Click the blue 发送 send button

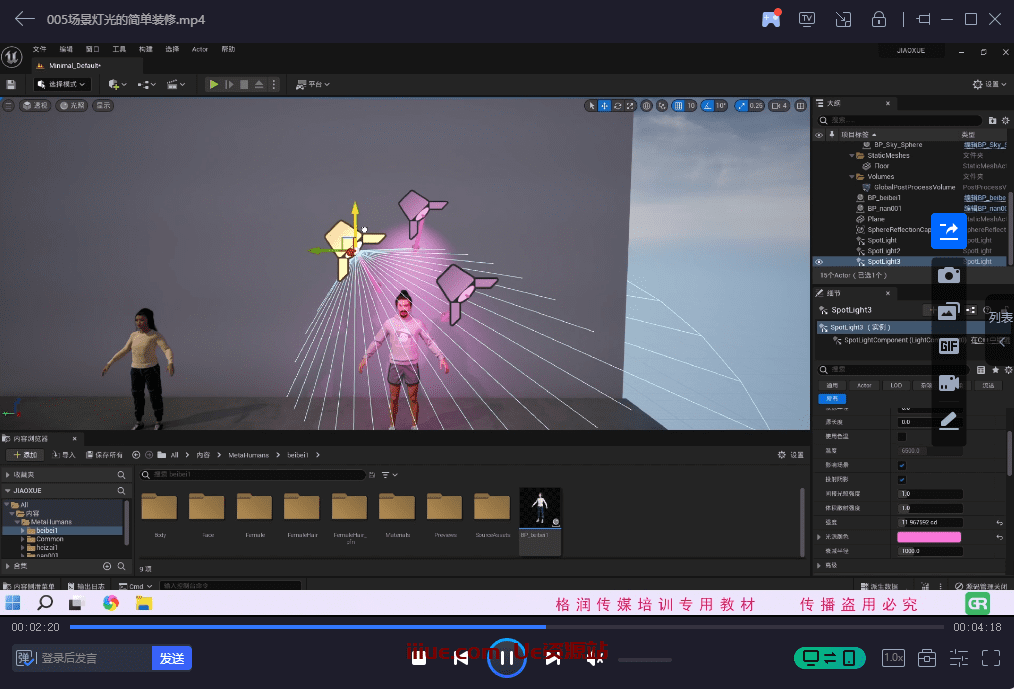(x=172, y=658)
